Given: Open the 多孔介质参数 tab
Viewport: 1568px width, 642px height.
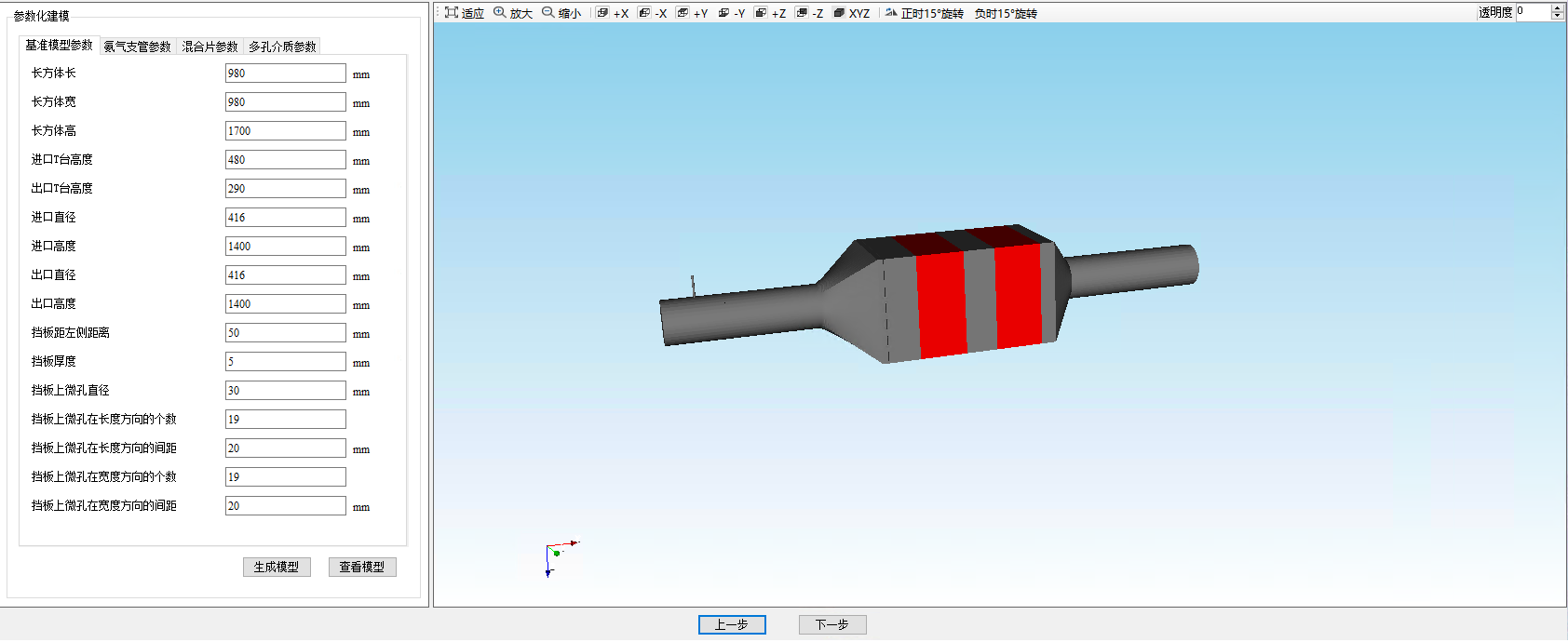Looking at the screenshot, I should point(282,47).
